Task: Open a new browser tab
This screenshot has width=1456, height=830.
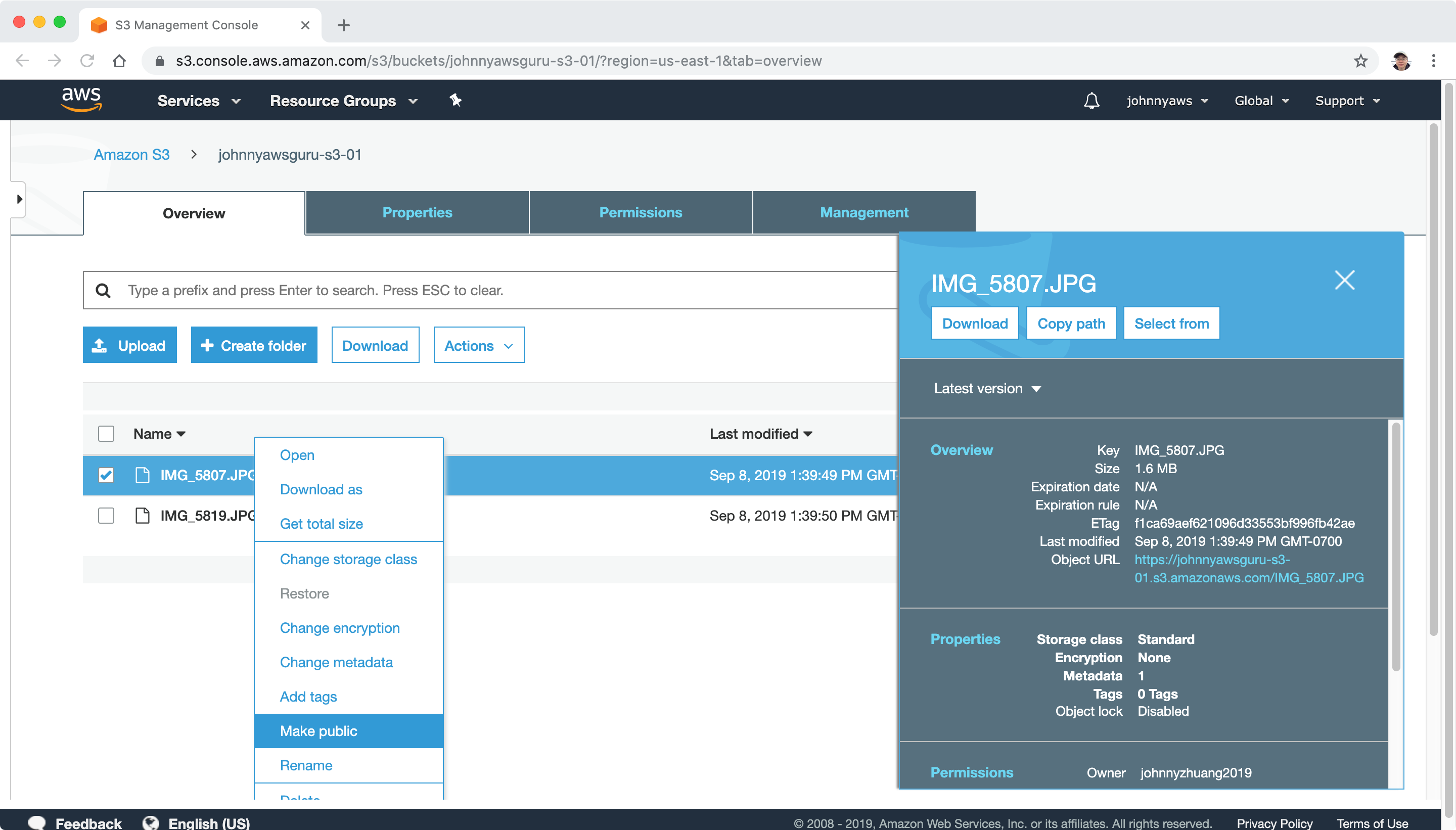Action: pyautogui.click(x=344, y=25)
